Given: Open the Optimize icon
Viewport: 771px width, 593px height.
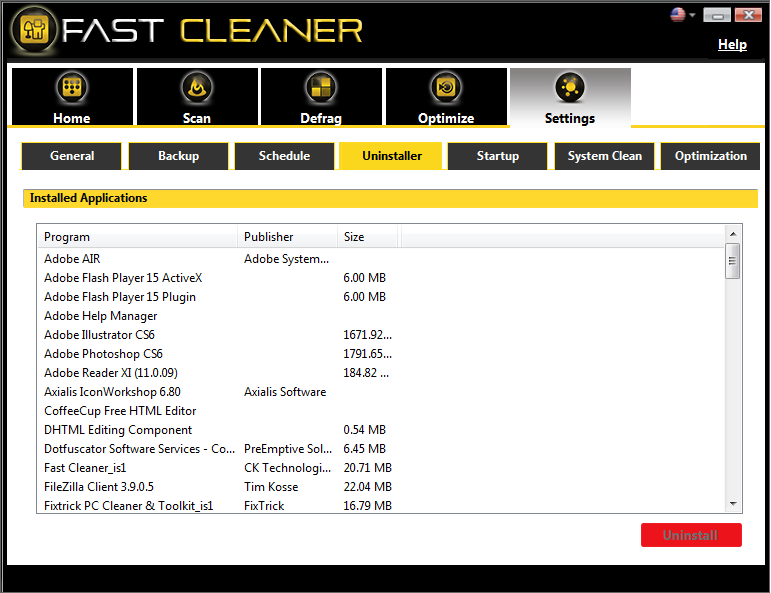Looking at the screenshot, I should pyautogui.click(x=446, y=88).
